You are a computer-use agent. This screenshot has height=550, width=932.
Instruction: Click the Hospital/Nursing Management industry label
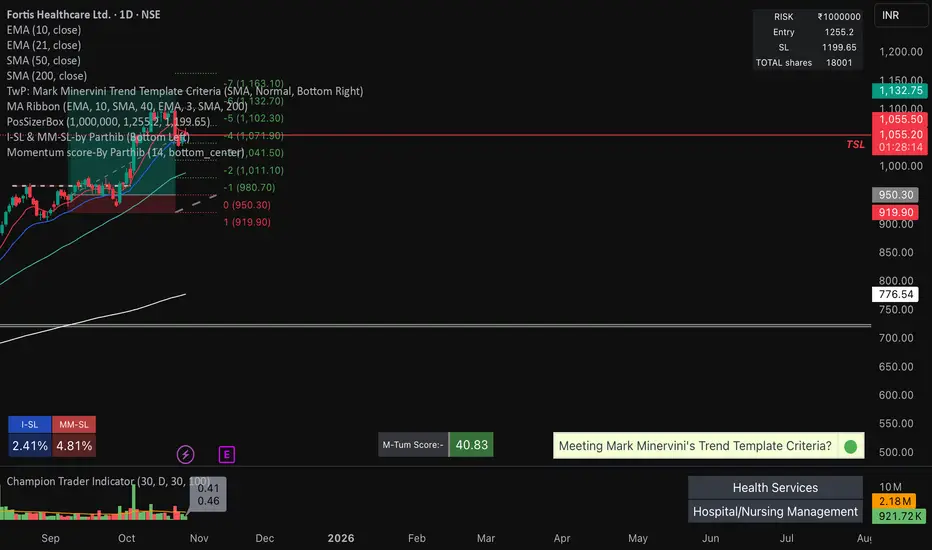click(775, 511)
